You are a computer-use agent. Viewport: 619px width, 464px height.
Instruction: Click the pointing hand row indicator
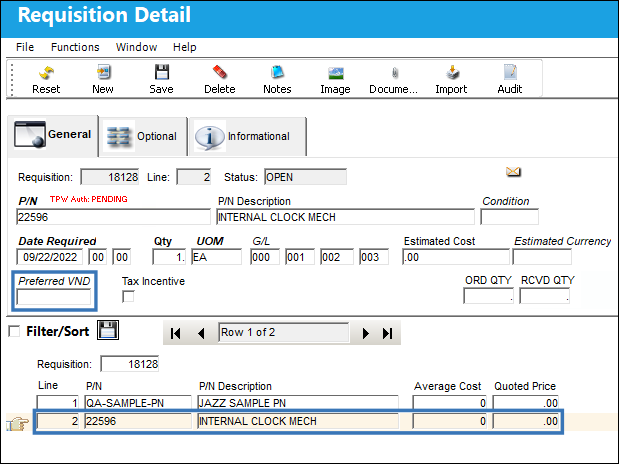(x=18, y=424)
